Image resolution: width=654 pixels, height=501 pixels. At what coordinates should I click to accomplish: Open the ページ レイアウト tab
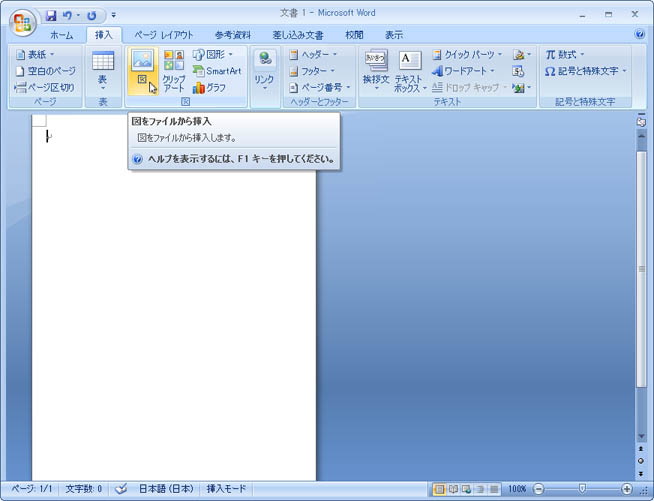pos(164,35)
